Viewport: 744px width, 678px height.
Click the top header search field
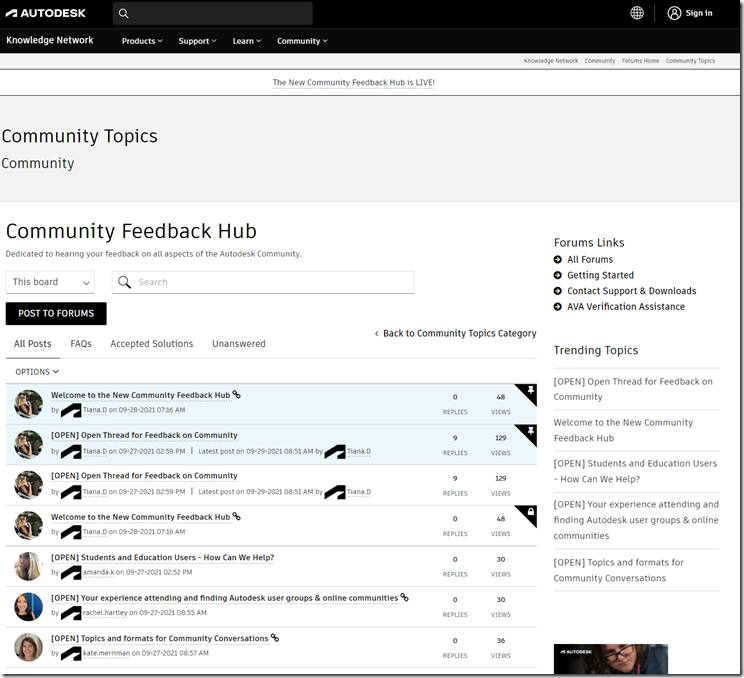coord(213,13)
